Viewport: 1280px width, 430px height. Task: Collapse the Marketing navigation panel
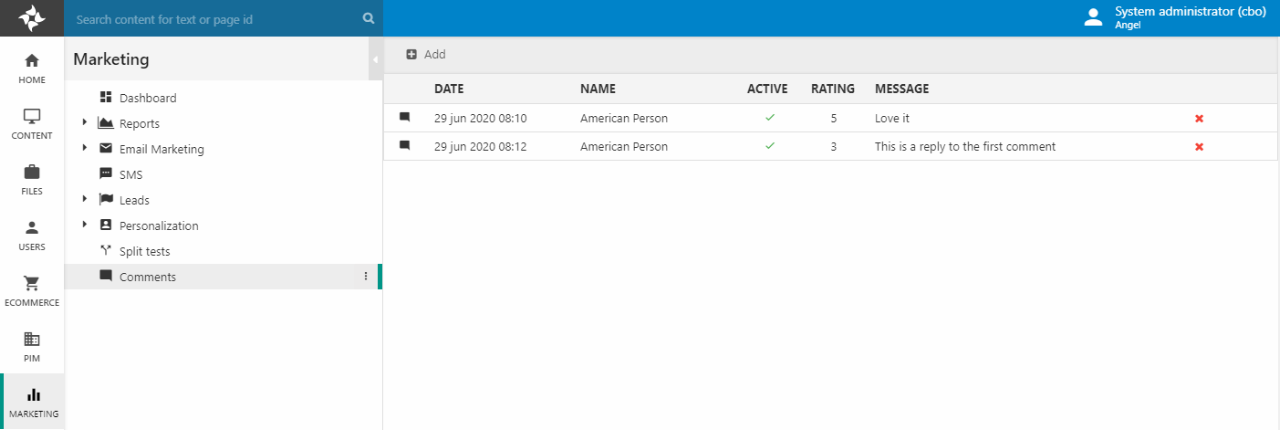pos(376,60)
